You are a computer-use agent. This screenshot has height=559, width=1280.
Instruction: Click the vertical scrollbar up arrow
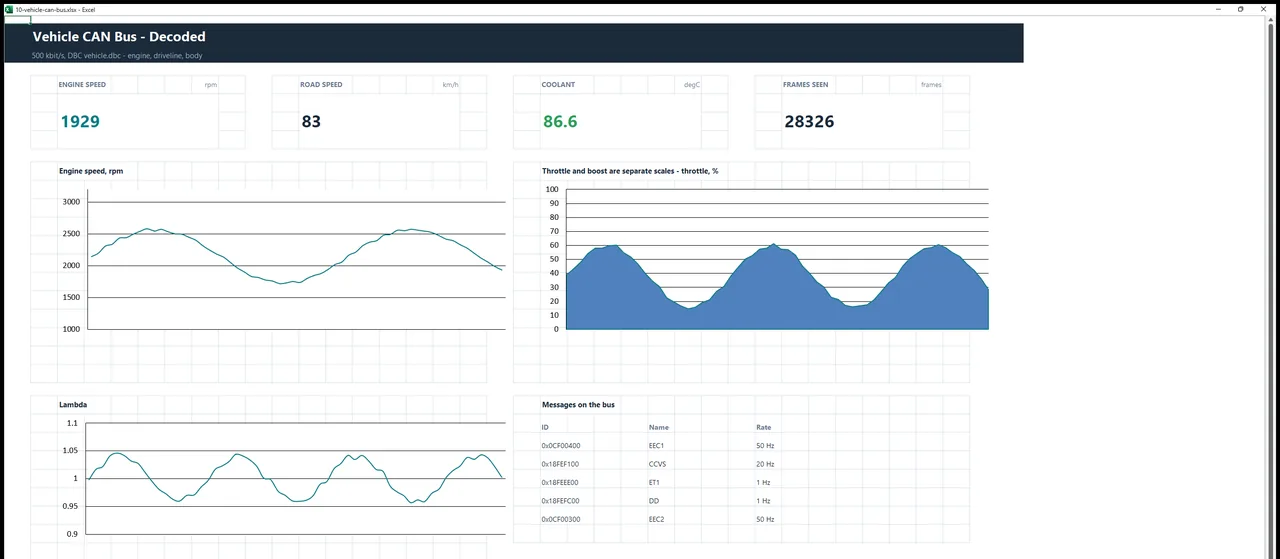1273,21
